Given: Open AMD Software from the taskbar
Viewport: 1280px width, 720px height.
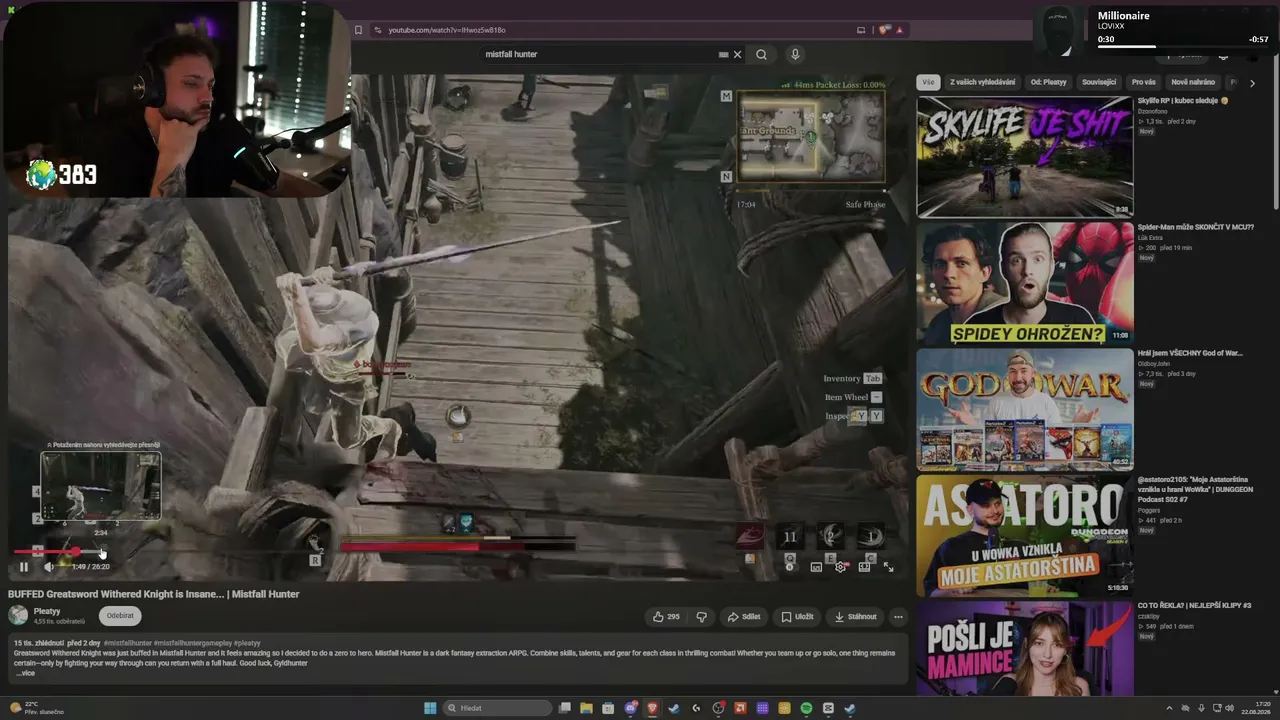Looking at the screenshot, I should click(740, 708).
